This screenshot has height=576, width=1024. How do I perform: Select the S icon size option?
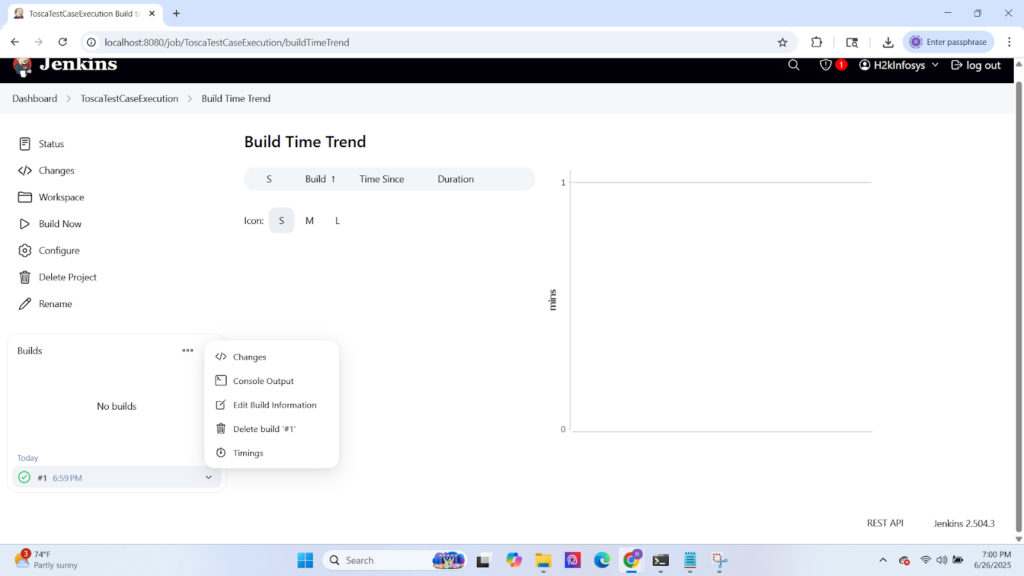281,220
